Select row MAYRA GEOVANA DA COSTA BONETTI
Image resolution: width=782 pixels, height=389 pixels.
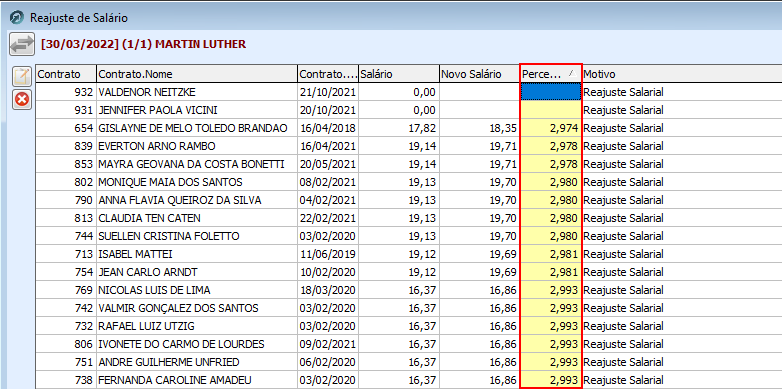(x=409, y=164)
